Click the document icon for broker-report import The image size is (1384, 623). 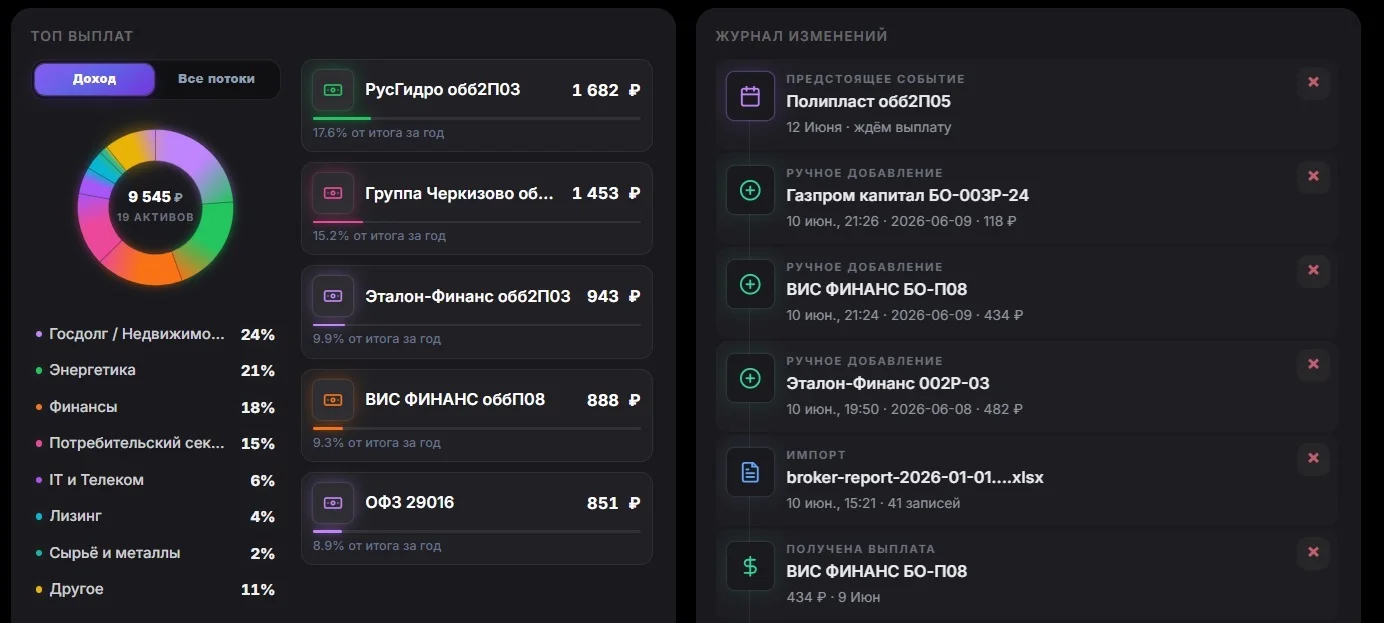[x=750, y=472]
